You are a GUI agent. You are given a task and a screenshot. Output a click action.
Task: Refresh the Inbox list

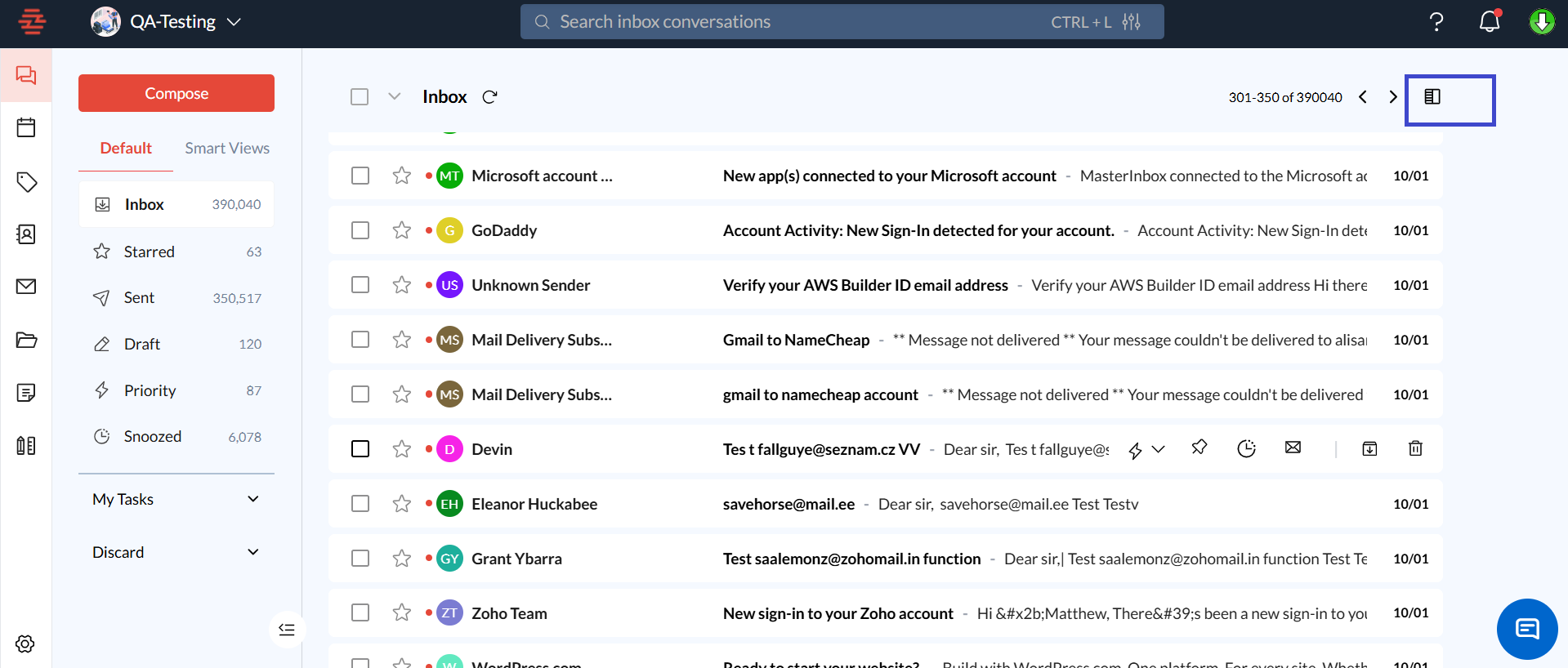(489, 97)
